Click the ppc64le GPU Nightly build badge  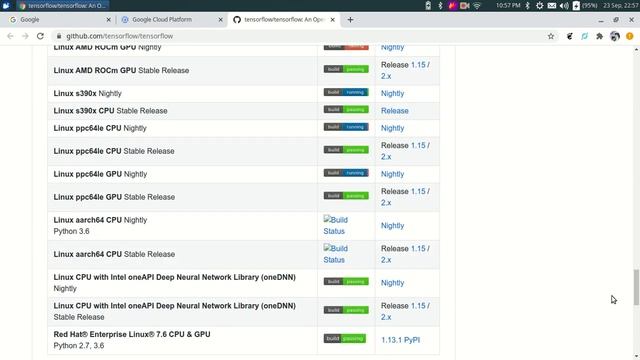[346, 173]
